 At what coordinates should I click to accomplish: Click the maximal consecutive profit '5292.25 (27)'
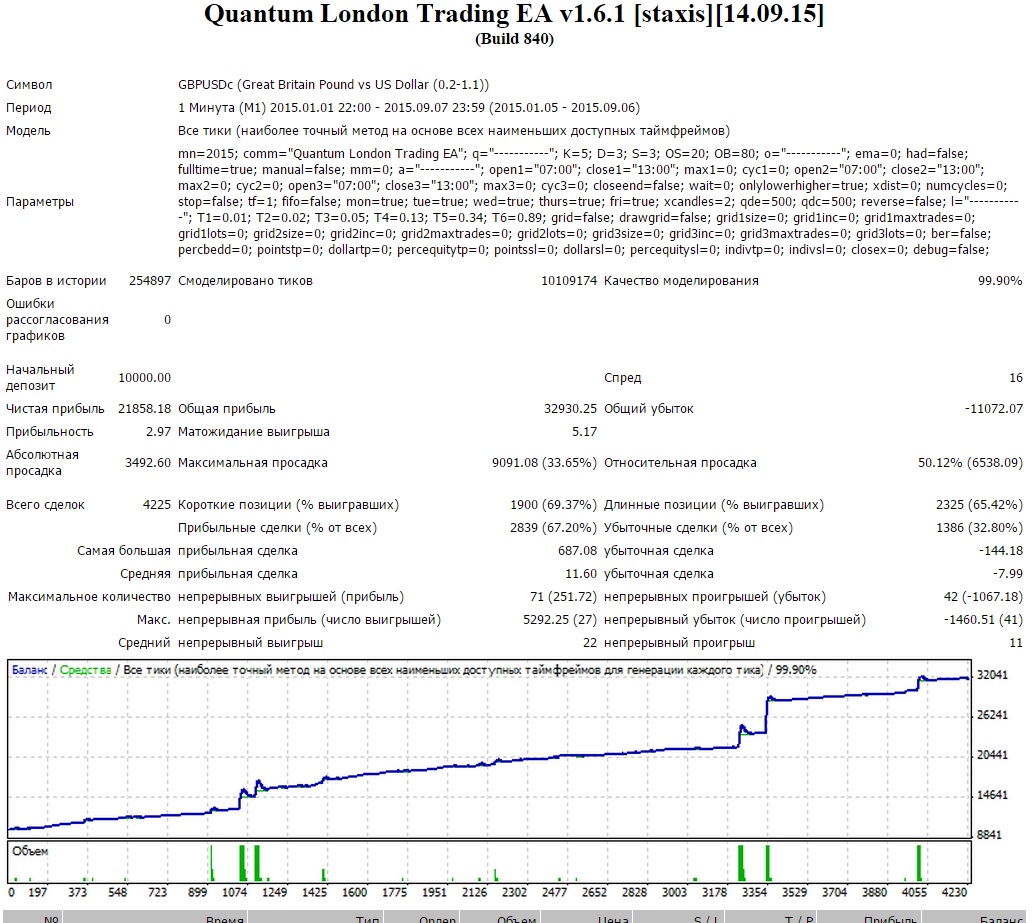click(x=560, y=620)
